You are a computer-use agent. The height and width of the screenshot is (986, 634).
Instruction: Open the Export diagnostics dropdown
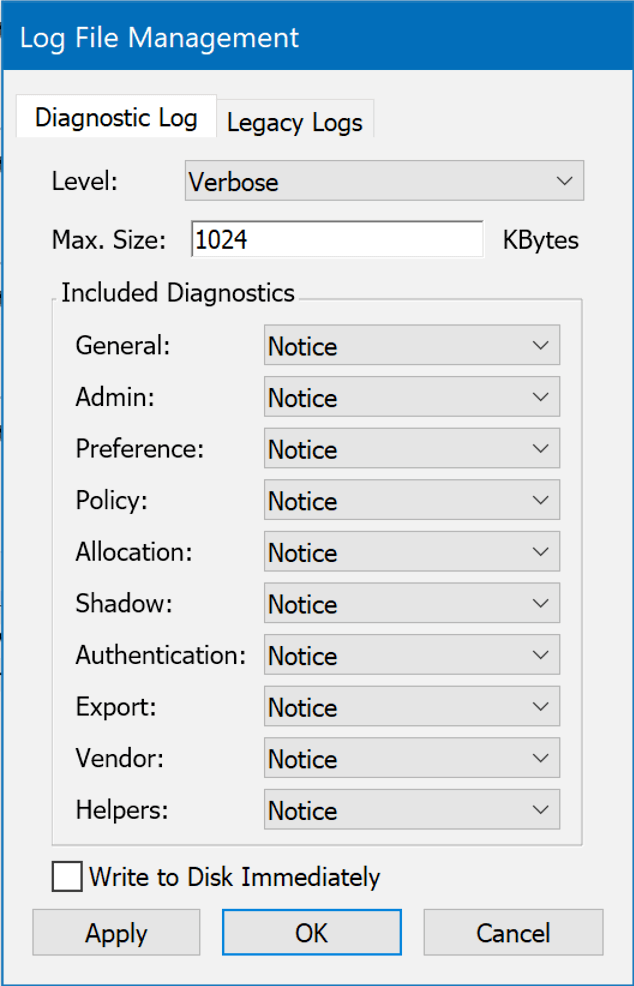click(411, 708)
